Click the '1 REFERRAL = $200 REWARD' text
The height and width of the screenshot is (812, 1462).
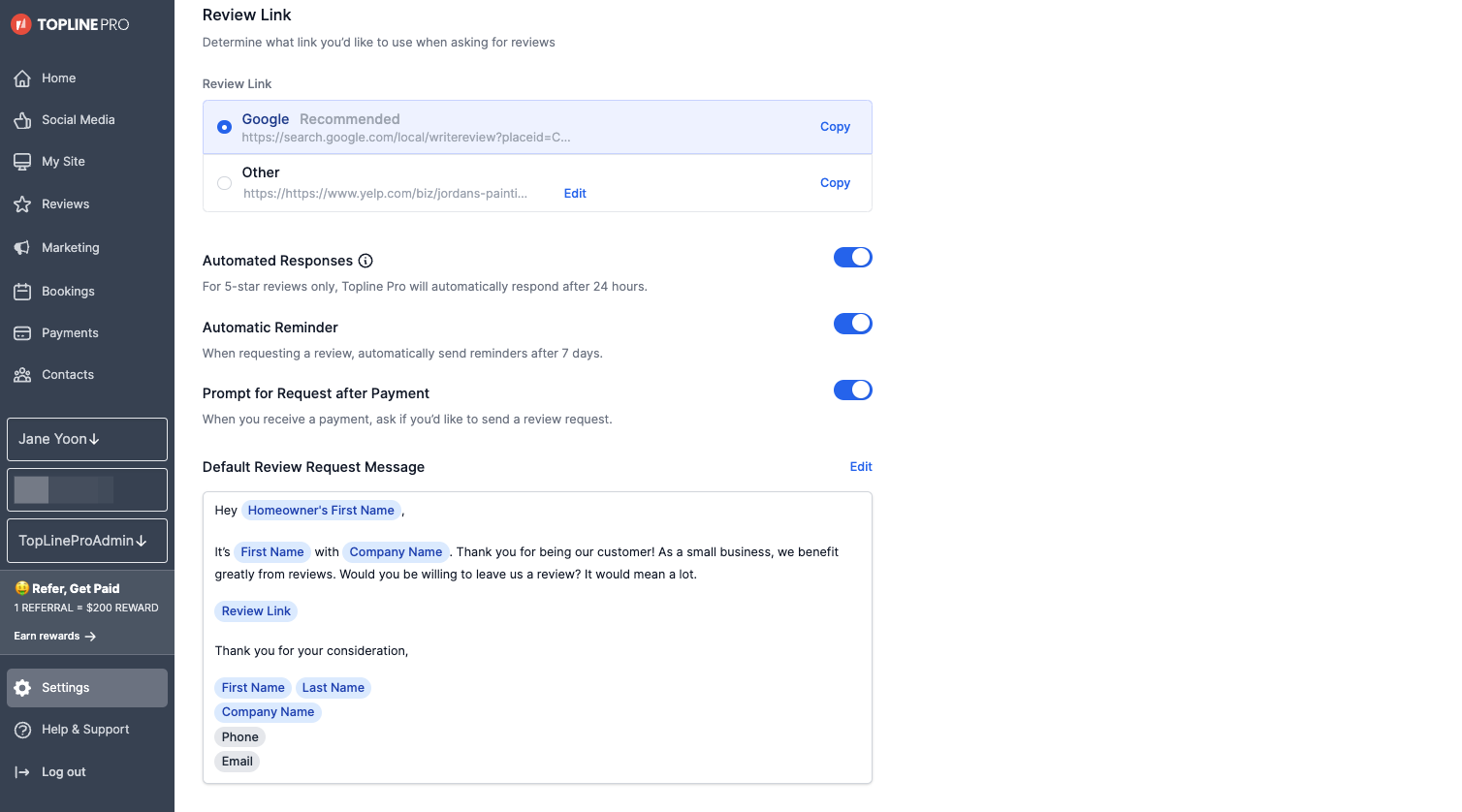[x=86, y=609]
